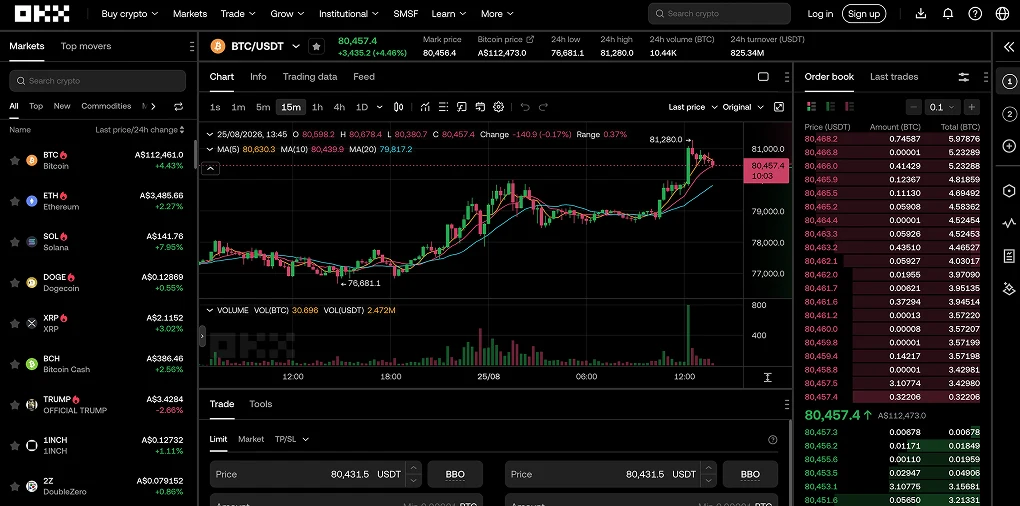
Task: Filter markets by Commodities
Action: pos(106,106)
